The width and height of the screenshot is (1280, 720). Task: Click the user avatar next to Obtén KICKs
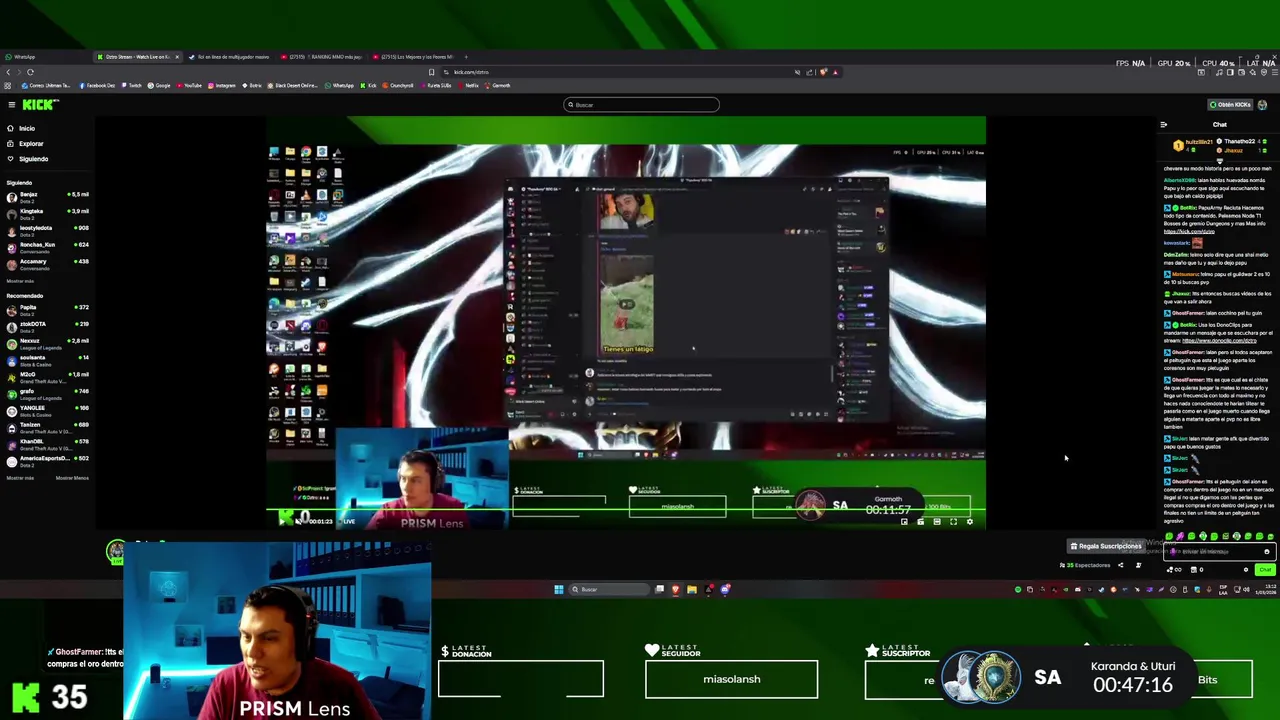pyautogui.click(x=1262, y=105)
